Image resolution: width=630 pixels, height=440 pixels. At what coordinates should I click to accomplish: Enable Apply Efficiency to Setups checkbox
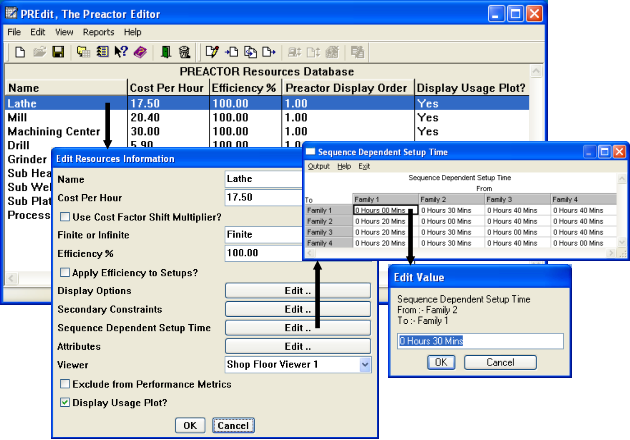tap(65, 272)
